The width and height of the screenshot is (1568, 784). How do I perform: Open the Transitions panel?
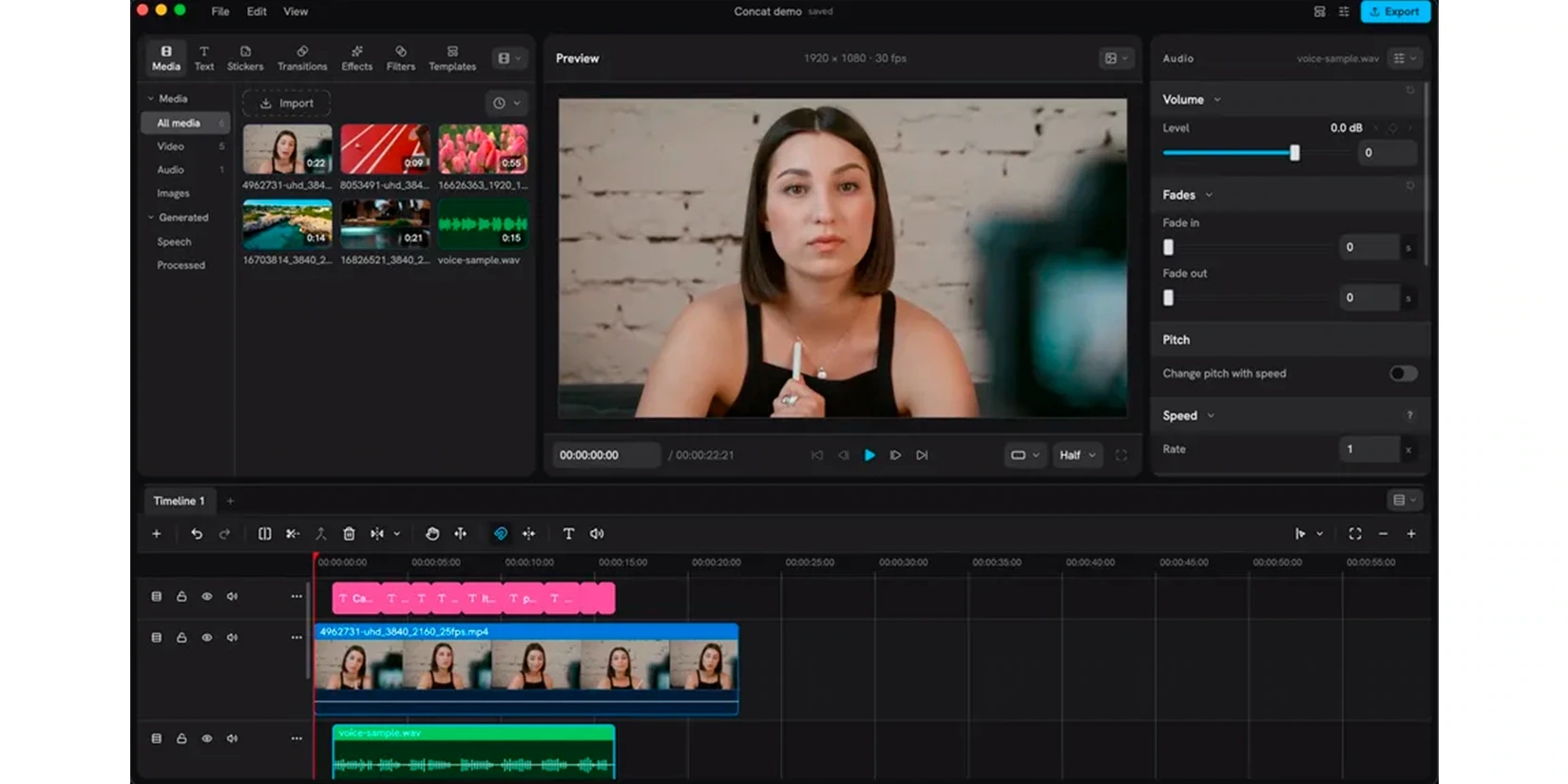coord(302,58)
